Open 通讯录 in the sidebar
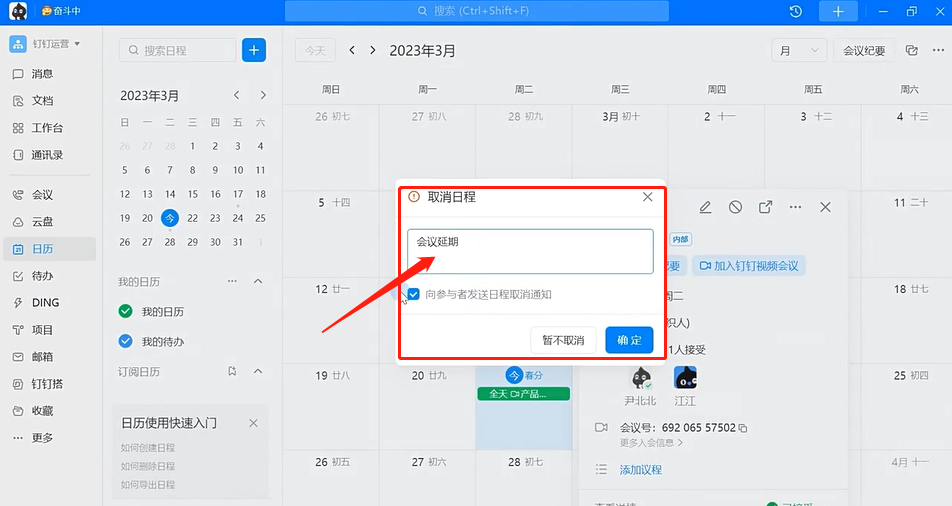 pyautogui.click(x=49, y=155)
